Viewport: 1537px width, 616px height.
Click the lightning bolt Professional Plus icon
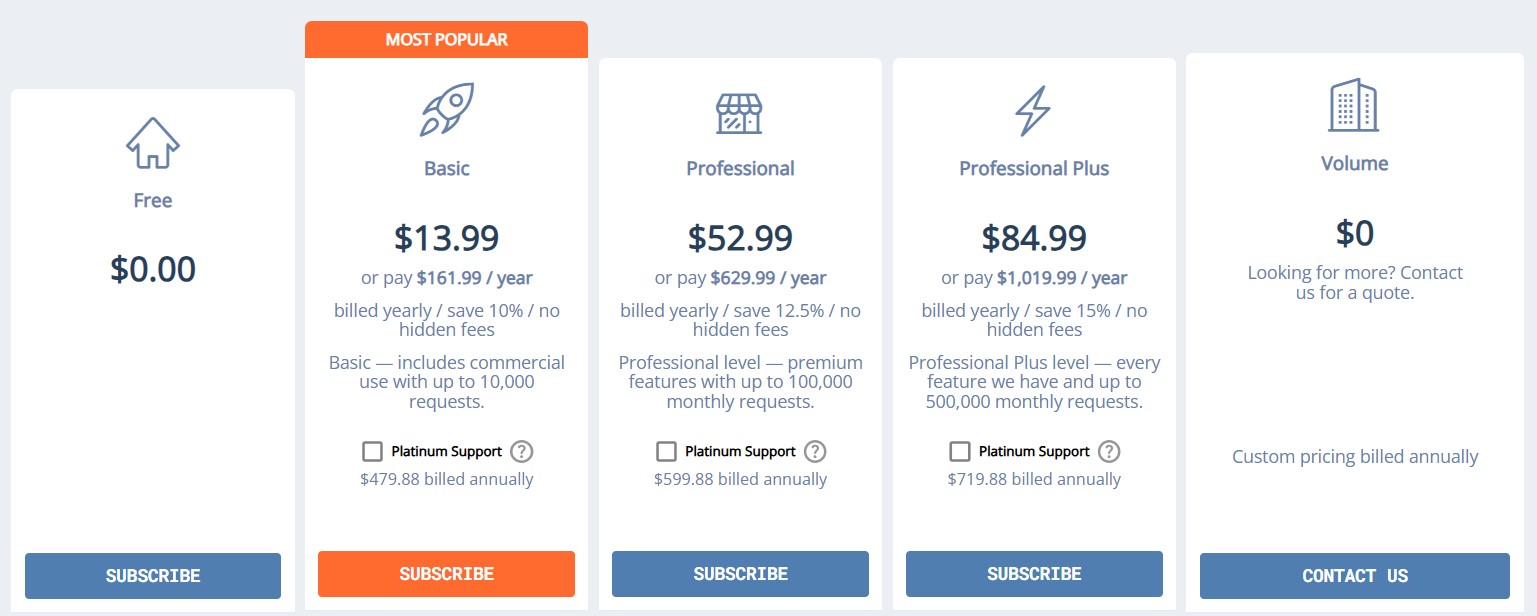click(x=1033, y=110)
